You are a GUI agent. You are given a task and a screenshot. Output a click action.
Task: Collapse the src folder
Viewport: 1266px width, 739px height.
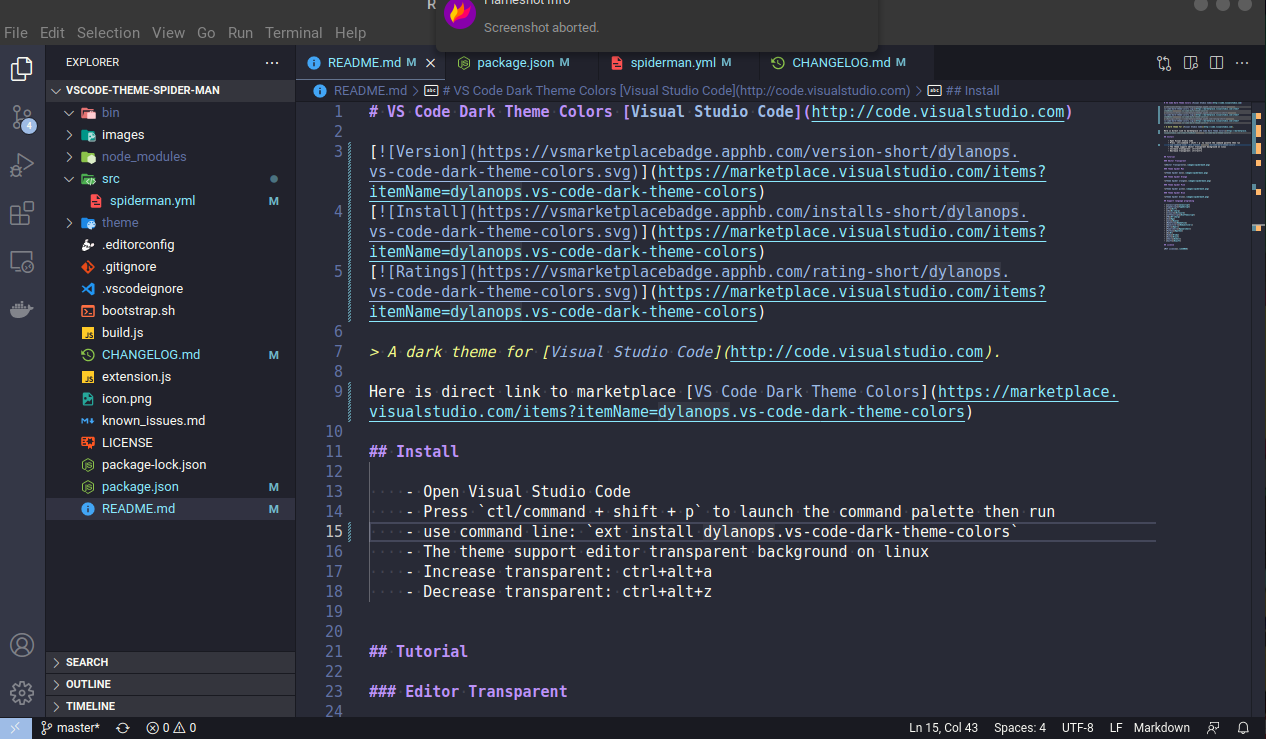click(x=170, y=179)
